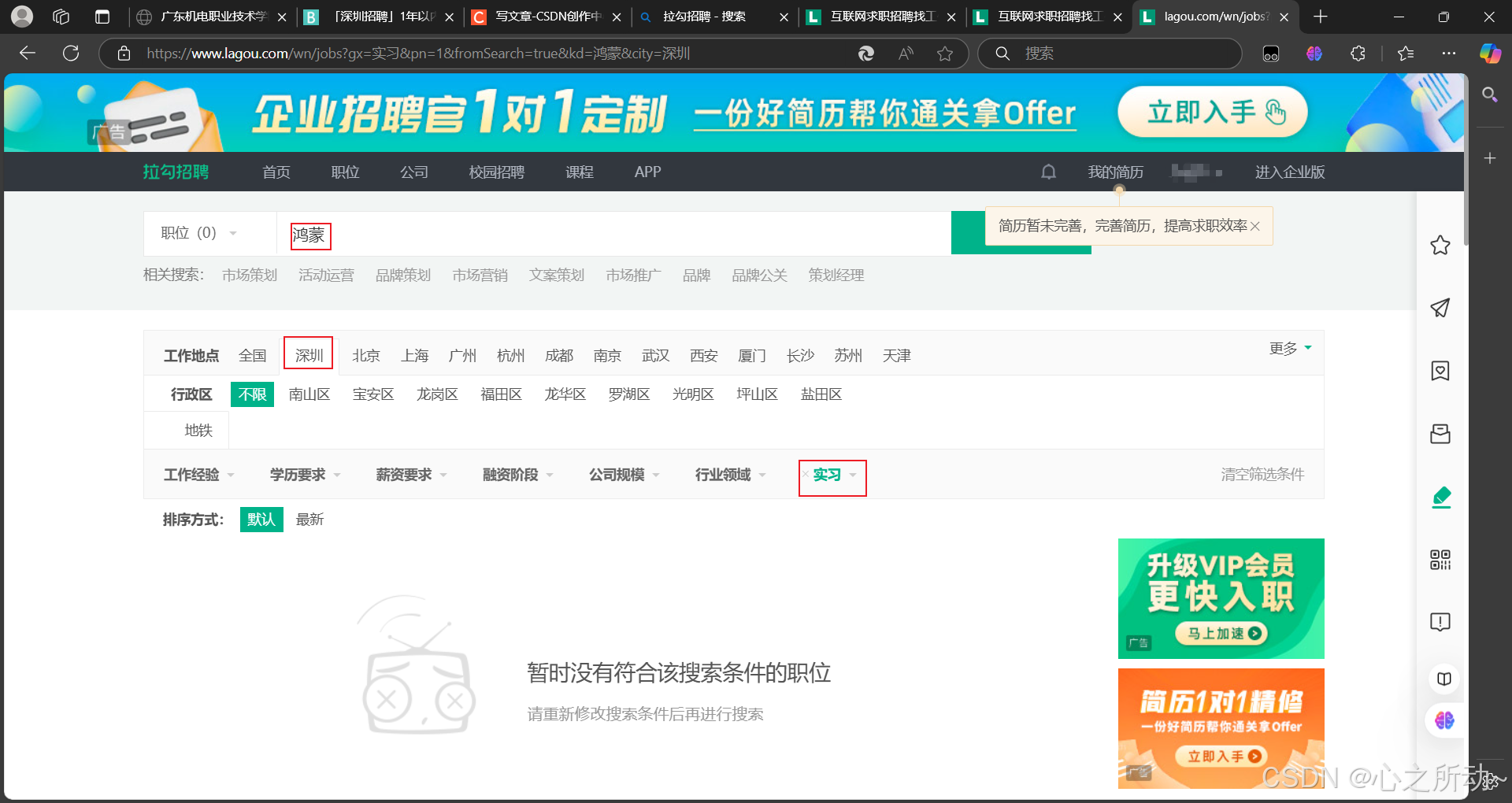Open 进入企业版 link
1512x803 pixels.
click(1290, 172)
